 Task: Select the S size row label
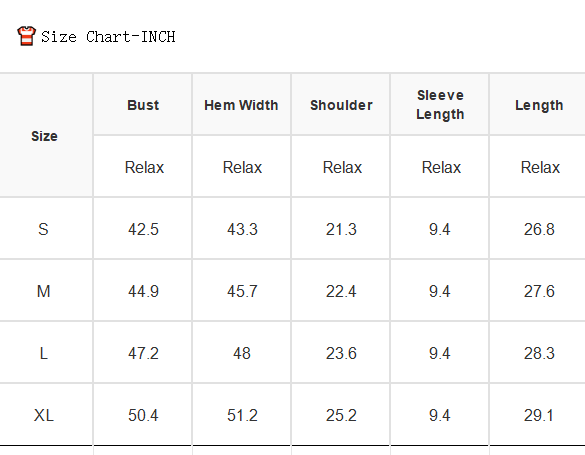[x=43, y=229]
